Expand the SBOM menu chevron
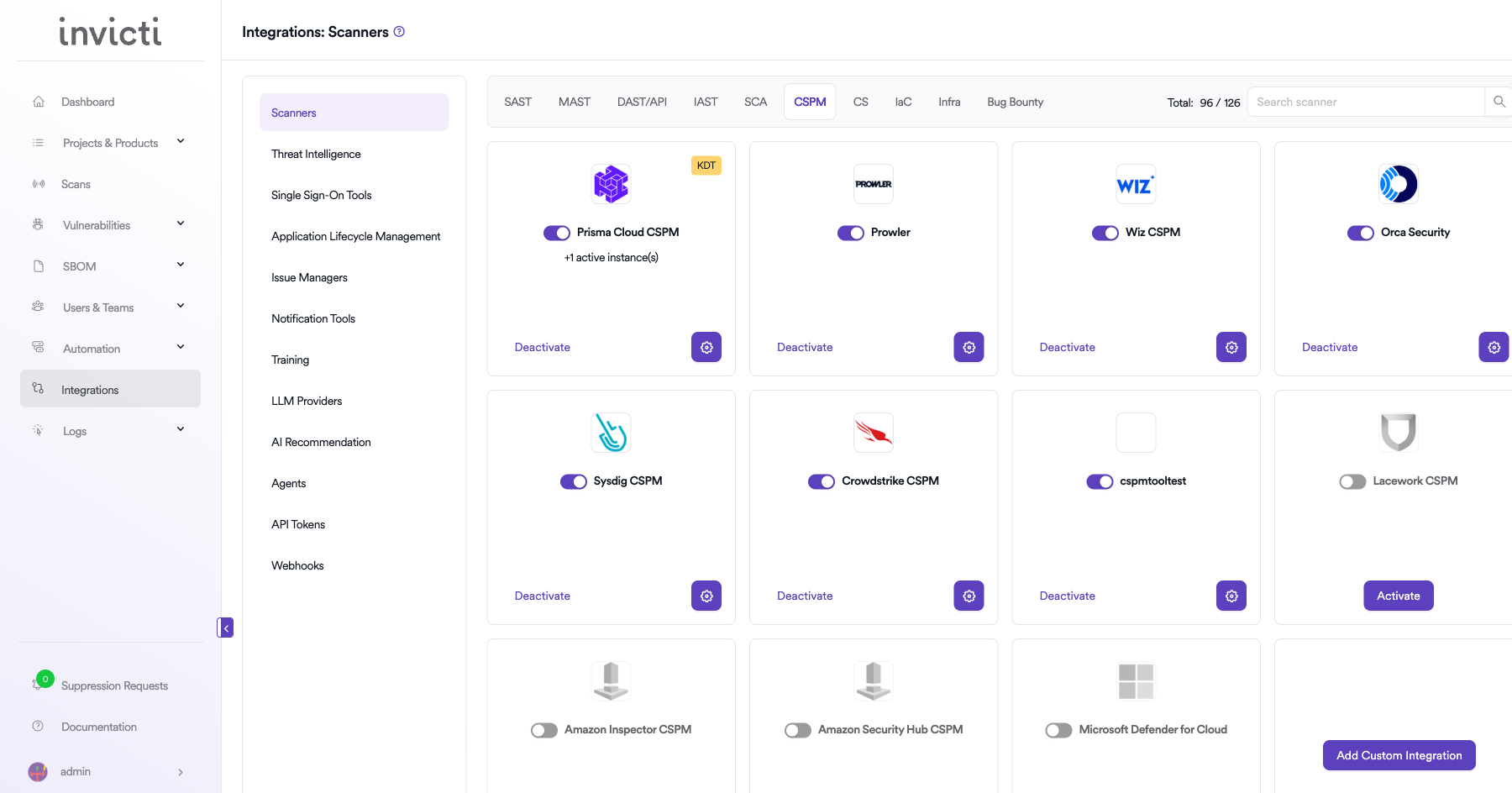 (181, 265)
